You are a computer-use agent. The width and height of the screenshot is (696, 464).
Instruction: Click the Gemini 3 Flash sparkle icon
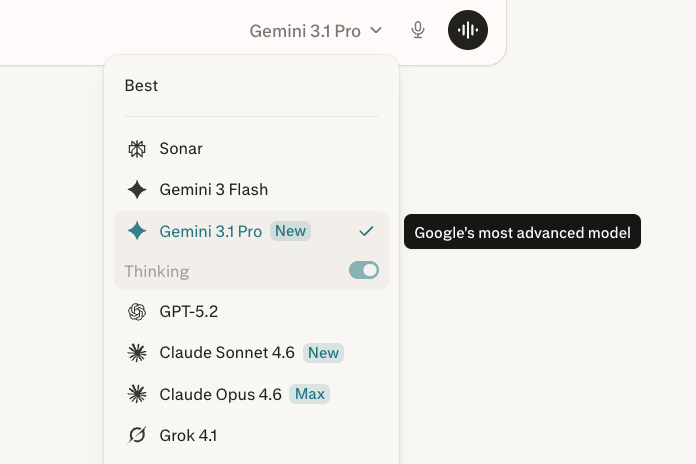coord(137,190)
